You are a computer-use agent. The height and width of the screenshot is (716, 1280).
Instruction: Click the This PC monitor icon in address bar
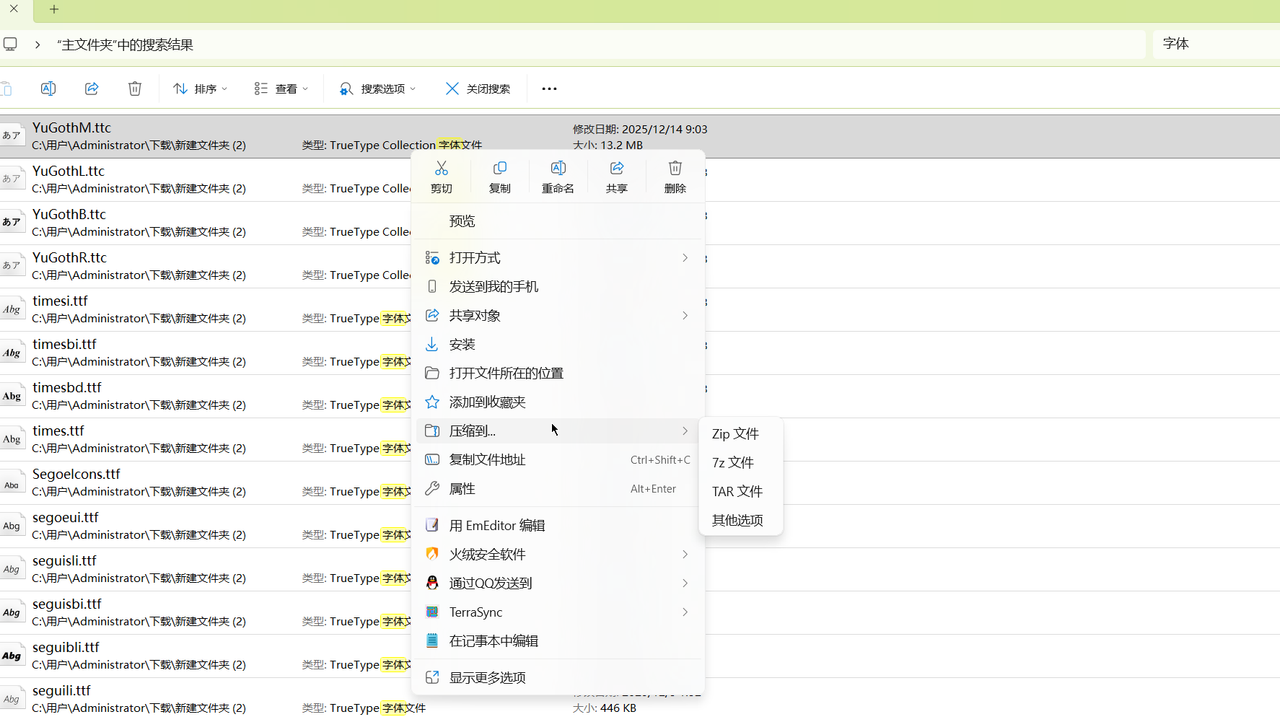coord(10,44)
